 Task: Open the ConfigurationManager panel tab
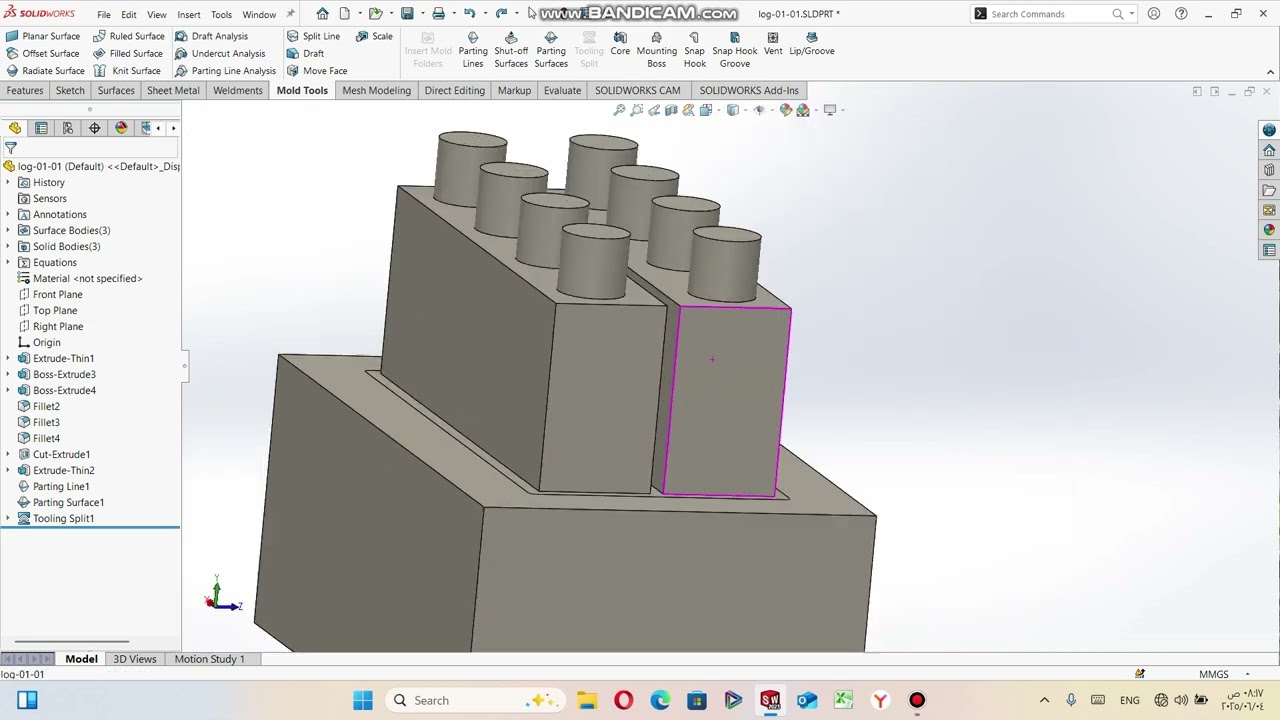pos(68,128)
